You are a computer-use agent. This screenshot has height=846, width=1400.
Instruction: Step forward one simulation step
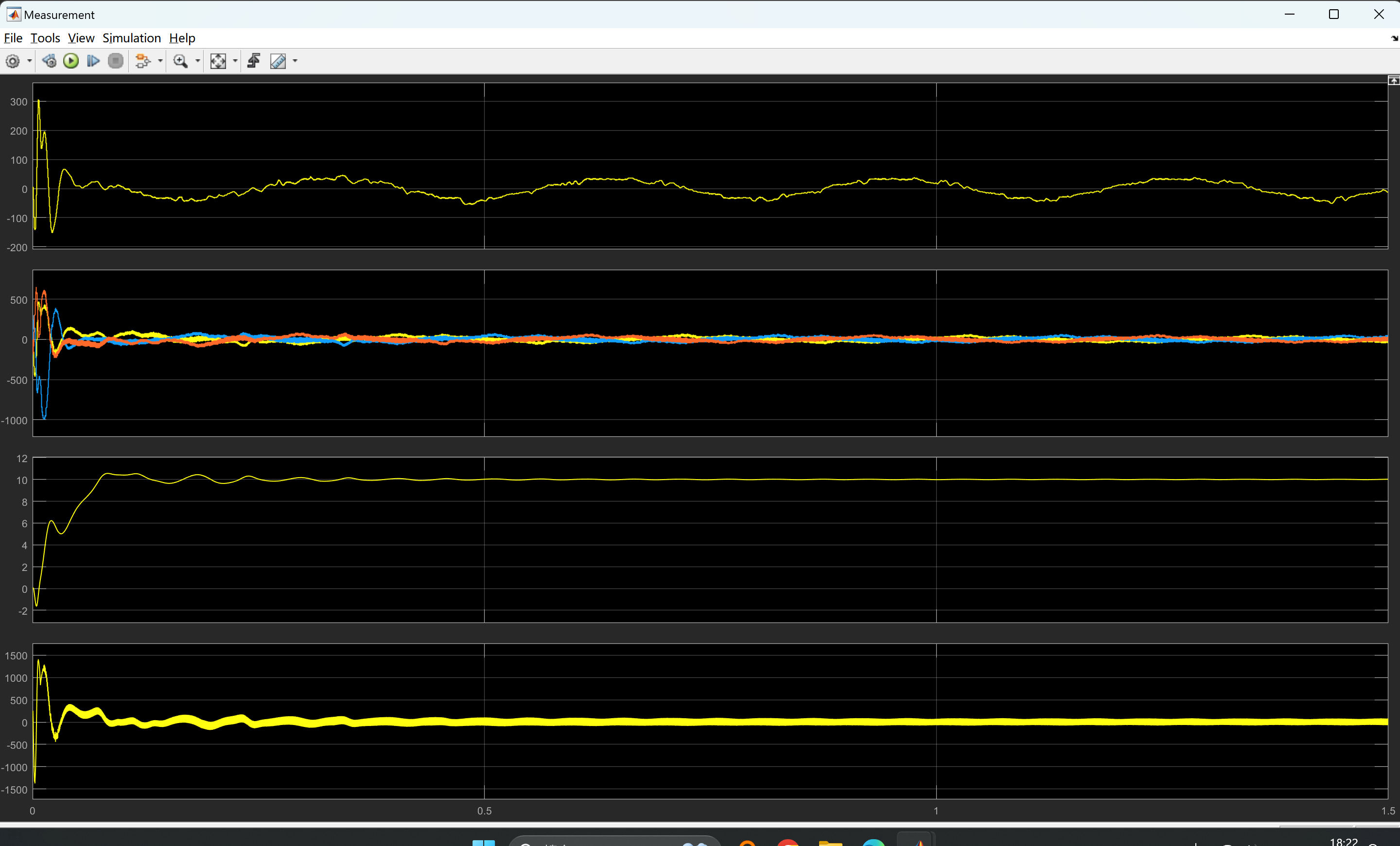point(93,61)
